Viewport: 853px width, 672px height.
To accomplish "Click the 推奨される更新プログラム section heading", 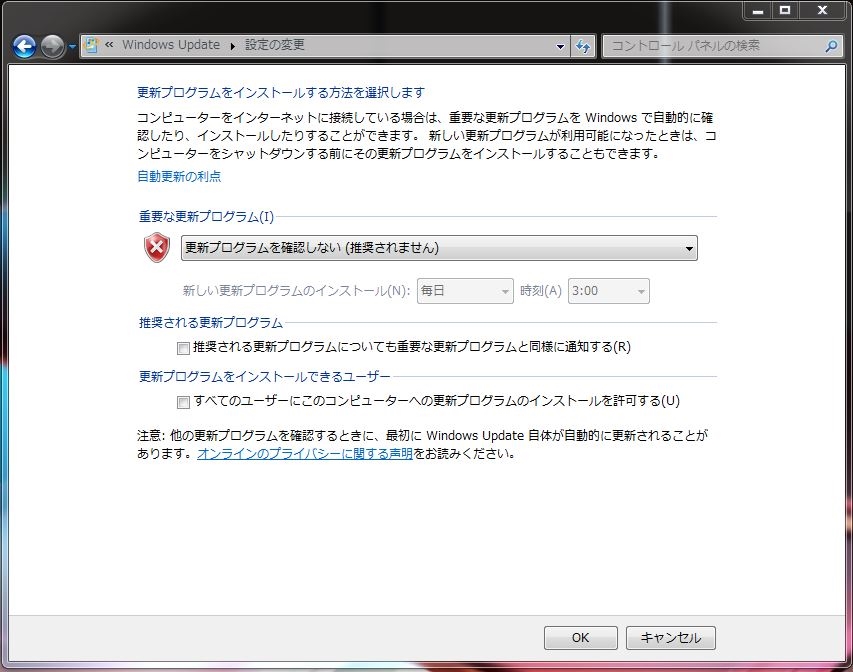I will point(211,323).
